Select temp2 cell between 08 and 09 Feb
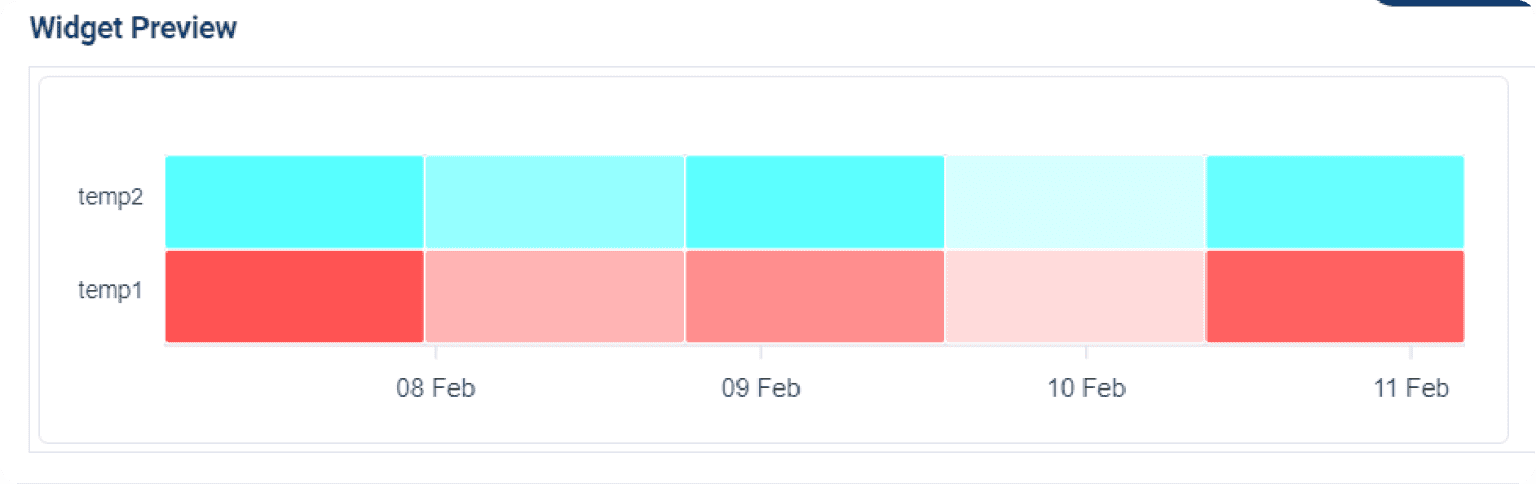 click(554, 201)
